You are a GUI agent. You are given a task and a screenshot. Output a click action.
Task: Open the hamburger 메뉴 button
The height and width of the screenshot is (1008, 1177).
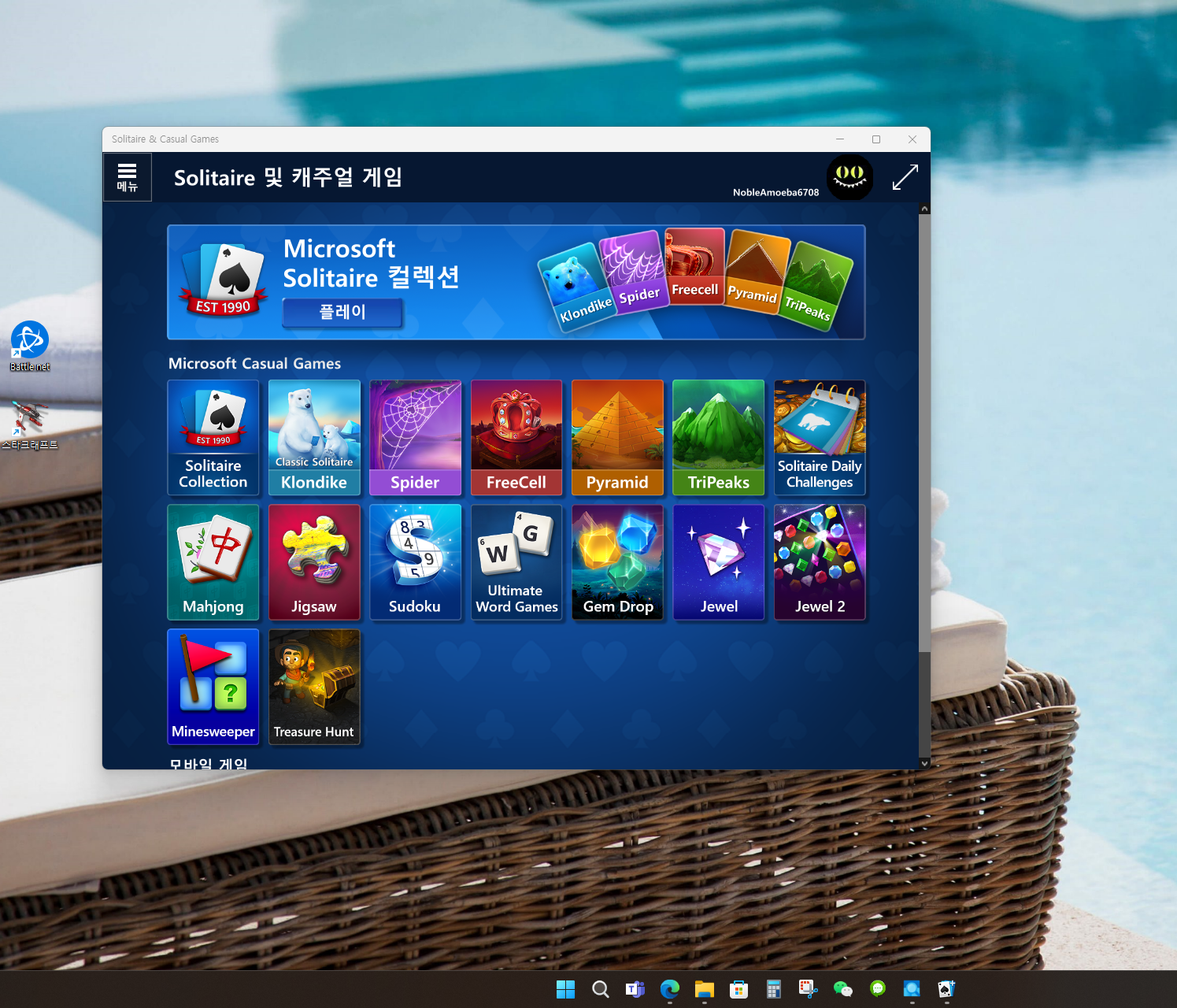point(127,177)
